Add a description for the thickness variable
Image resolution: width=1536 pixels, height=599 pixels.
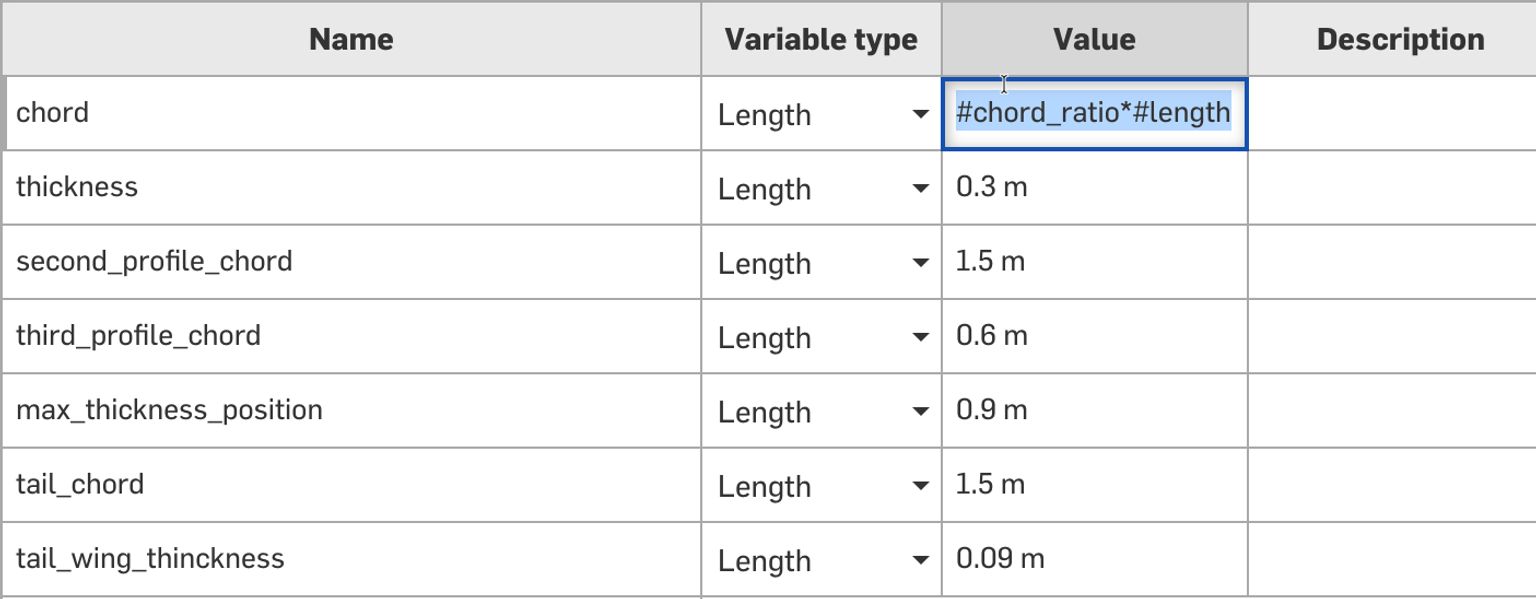click(1392, 187)
